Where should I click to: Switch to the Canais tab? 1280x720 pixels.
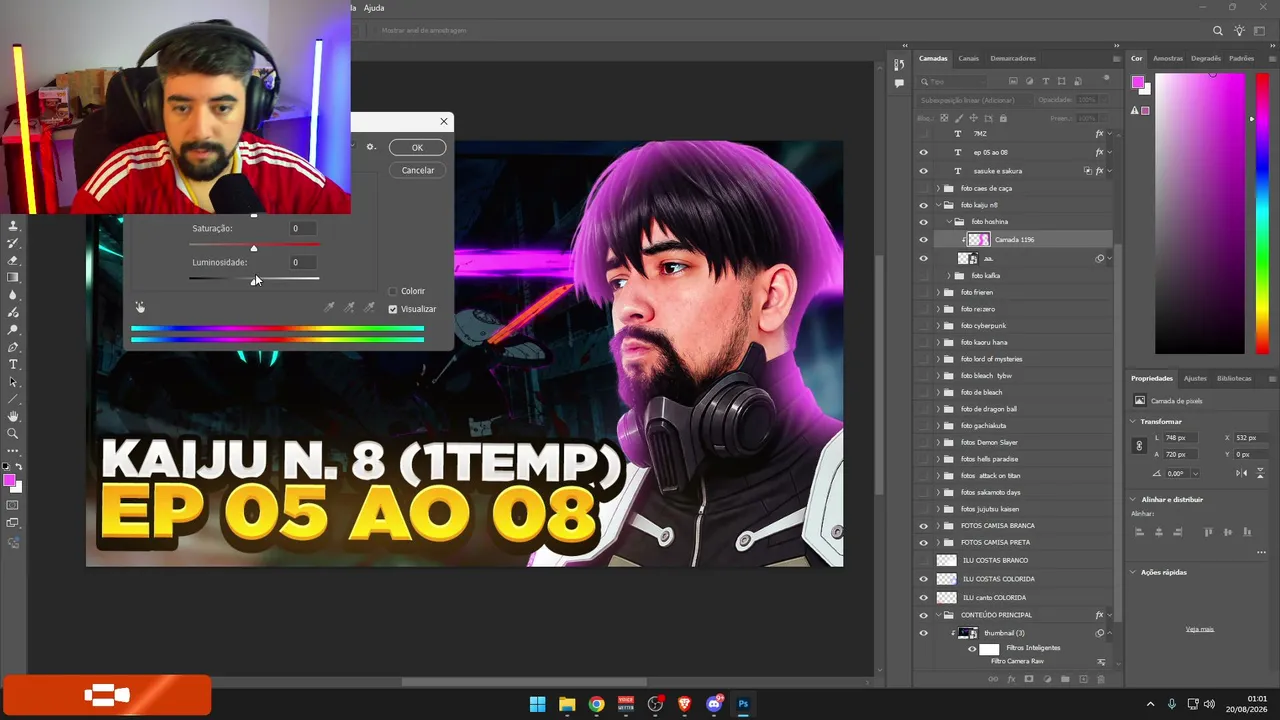[968, 58]
